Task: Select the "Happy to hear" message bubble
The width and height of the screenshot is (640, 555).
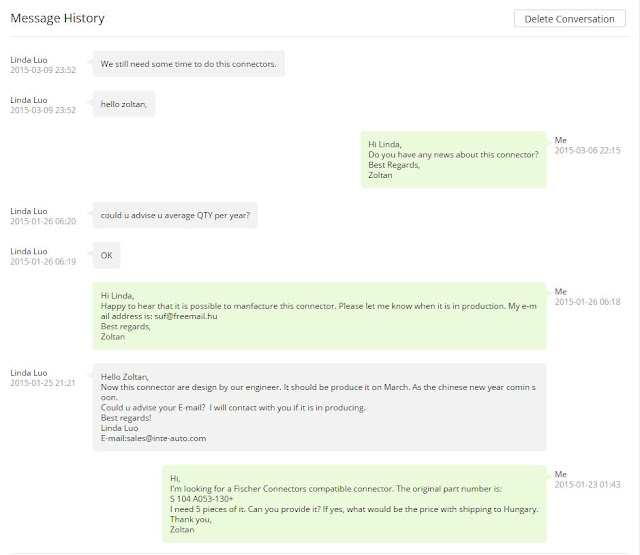Action: click(x=319, y=315)
